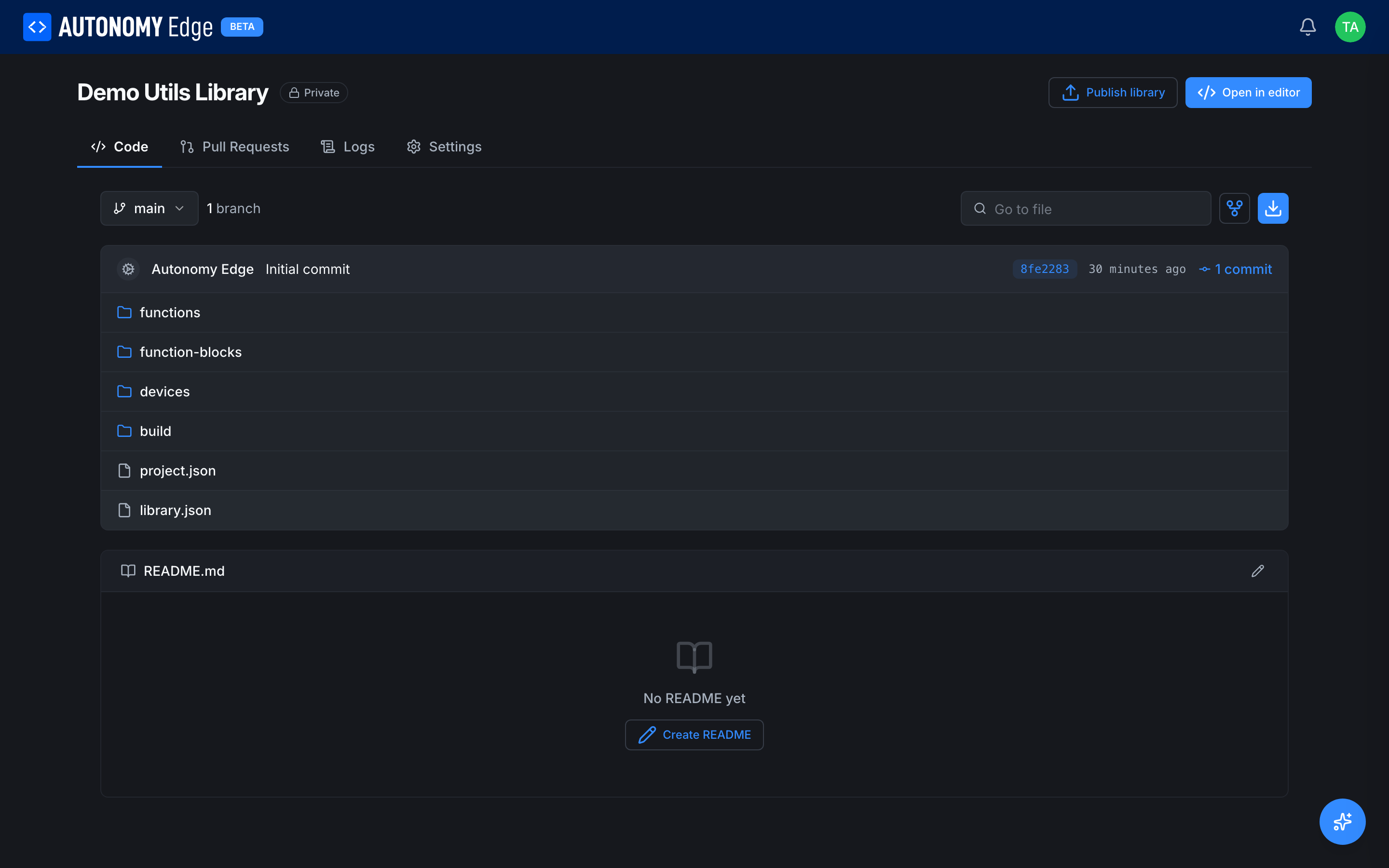Viewport: 1389px width, 868px height.
Task: Open the project.json file
Action: point(694,471)
